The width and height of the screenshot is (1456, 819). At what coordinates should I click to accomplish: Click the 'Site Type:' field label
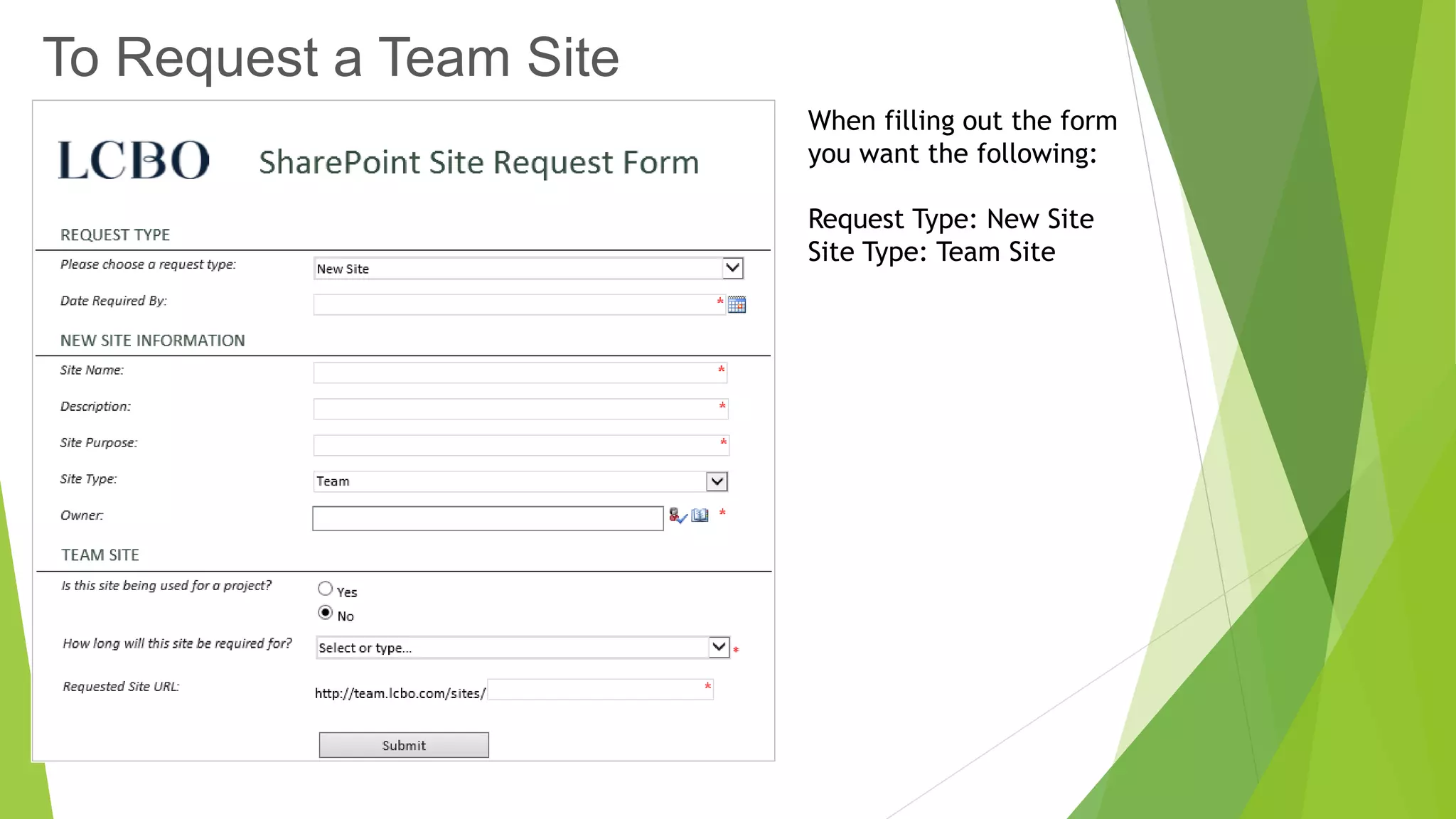pyautogui.click(x=89, y=479)
